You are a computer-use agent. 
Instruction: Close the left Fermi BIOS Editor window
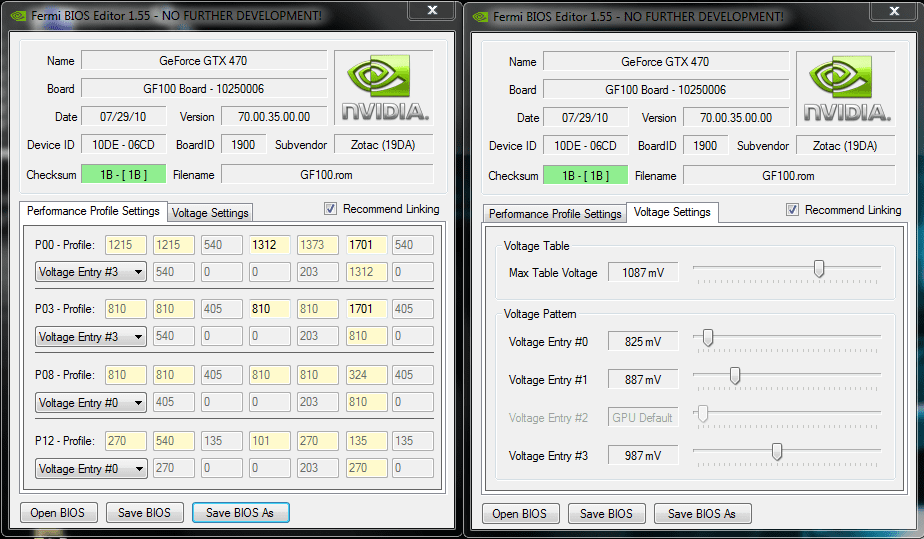coord(432,10)
